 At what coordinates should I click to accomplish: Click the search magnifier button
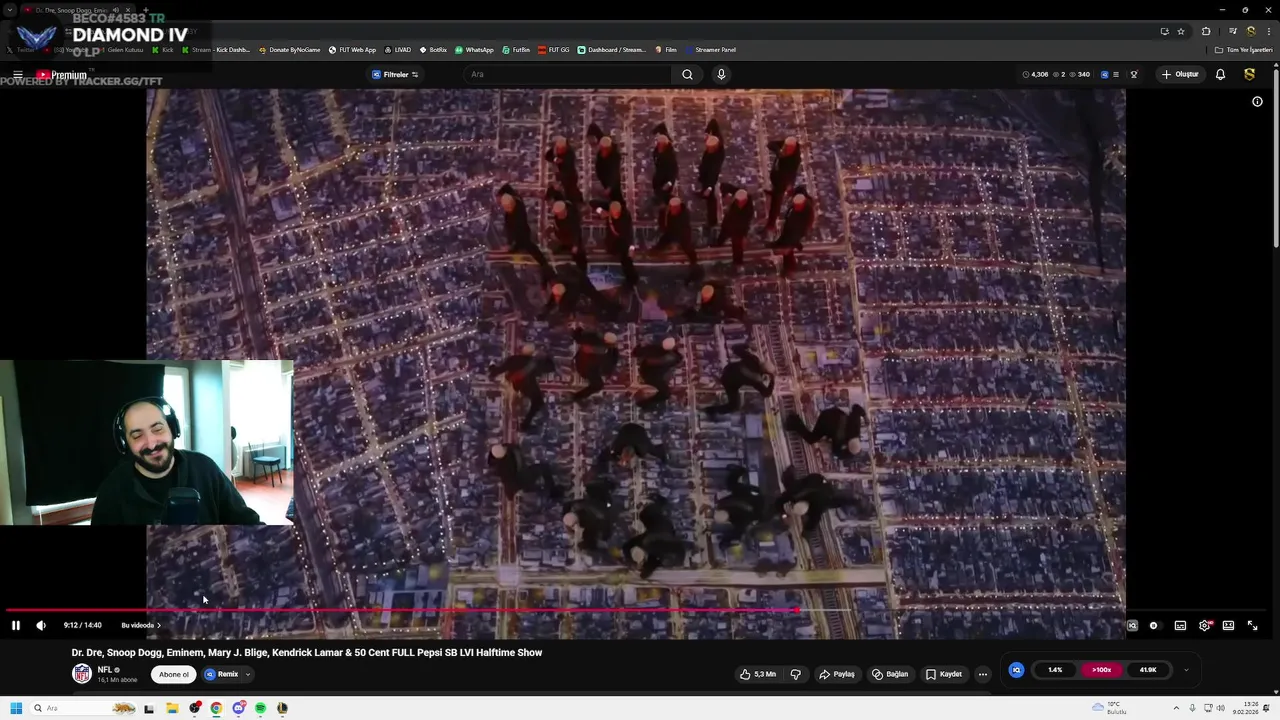(687, 74)
